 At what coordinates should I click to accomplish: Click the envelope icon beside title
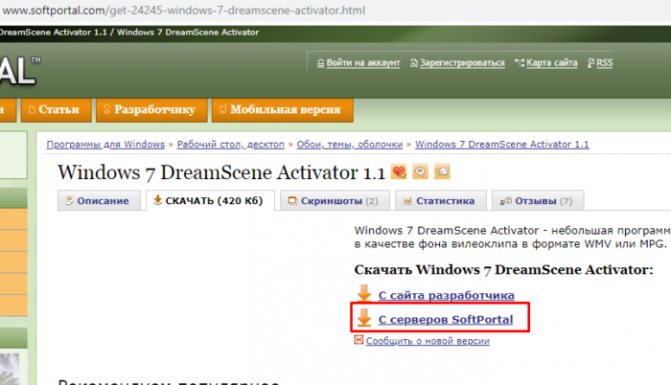point(442,172)
